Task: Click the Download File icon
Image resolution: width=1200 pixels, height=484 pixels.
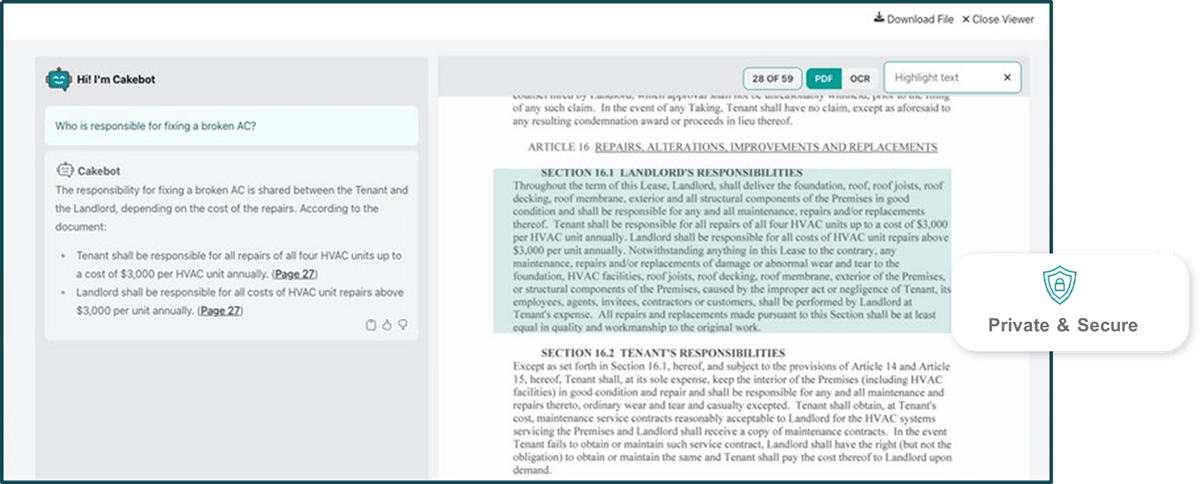Action: 879,18
